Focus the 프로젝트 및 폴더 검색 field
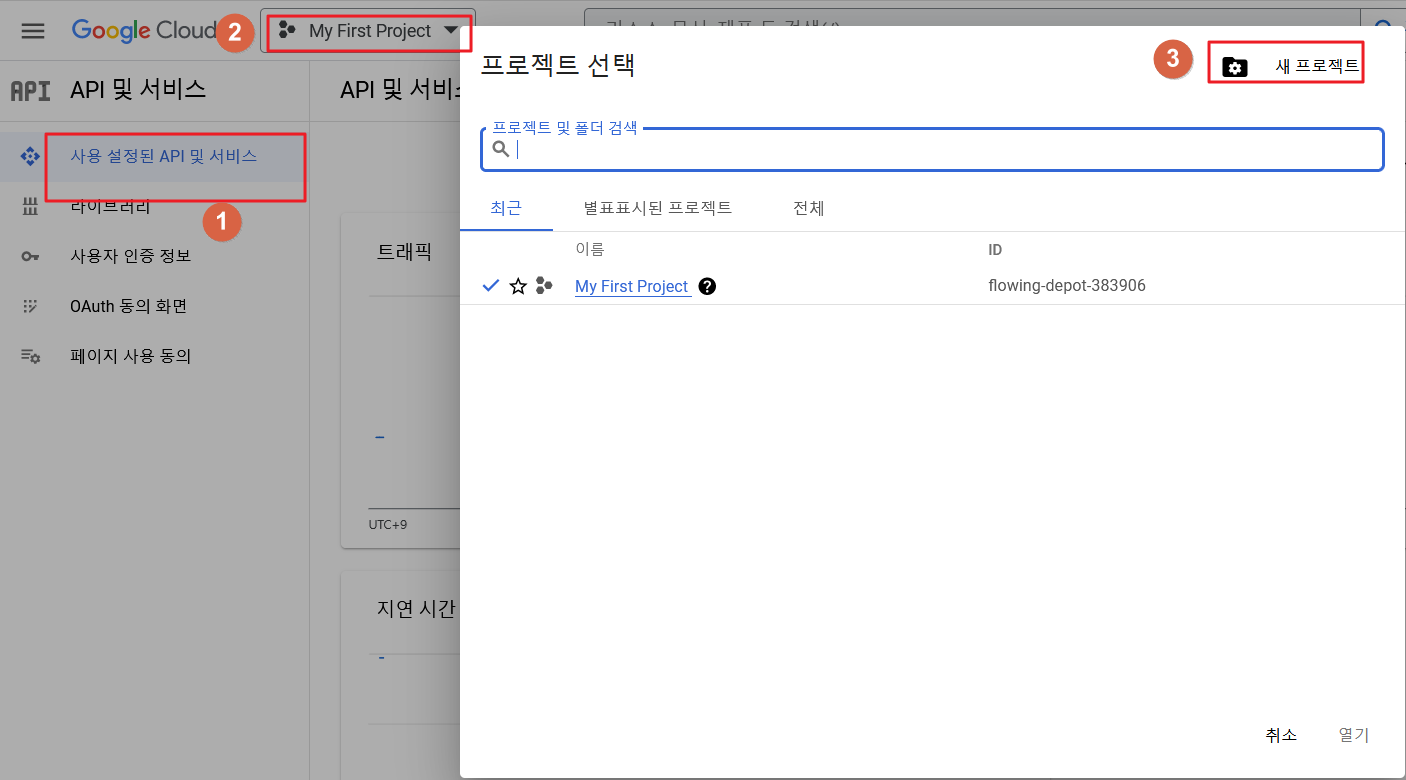Image resolution: width=1406 pixels, height=780 pixels. click(932, 150)
